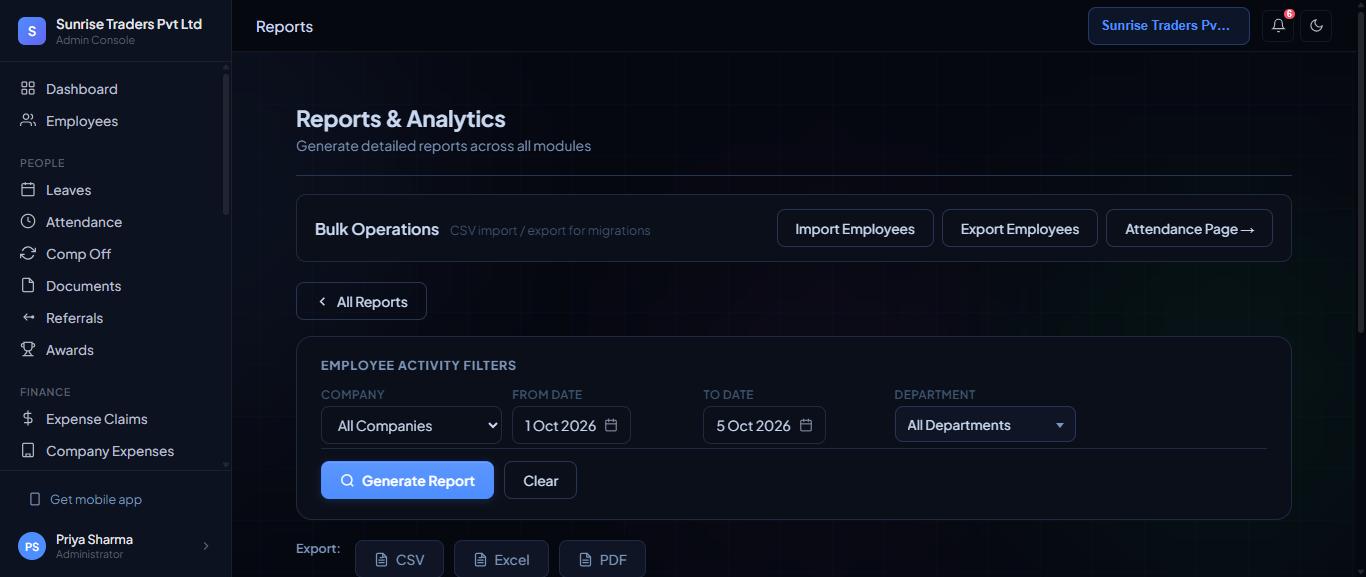Click the back chevron in All Reports
Image resolution: width=1366 pixels, height=577 pixels.
(x=322, y=301)
